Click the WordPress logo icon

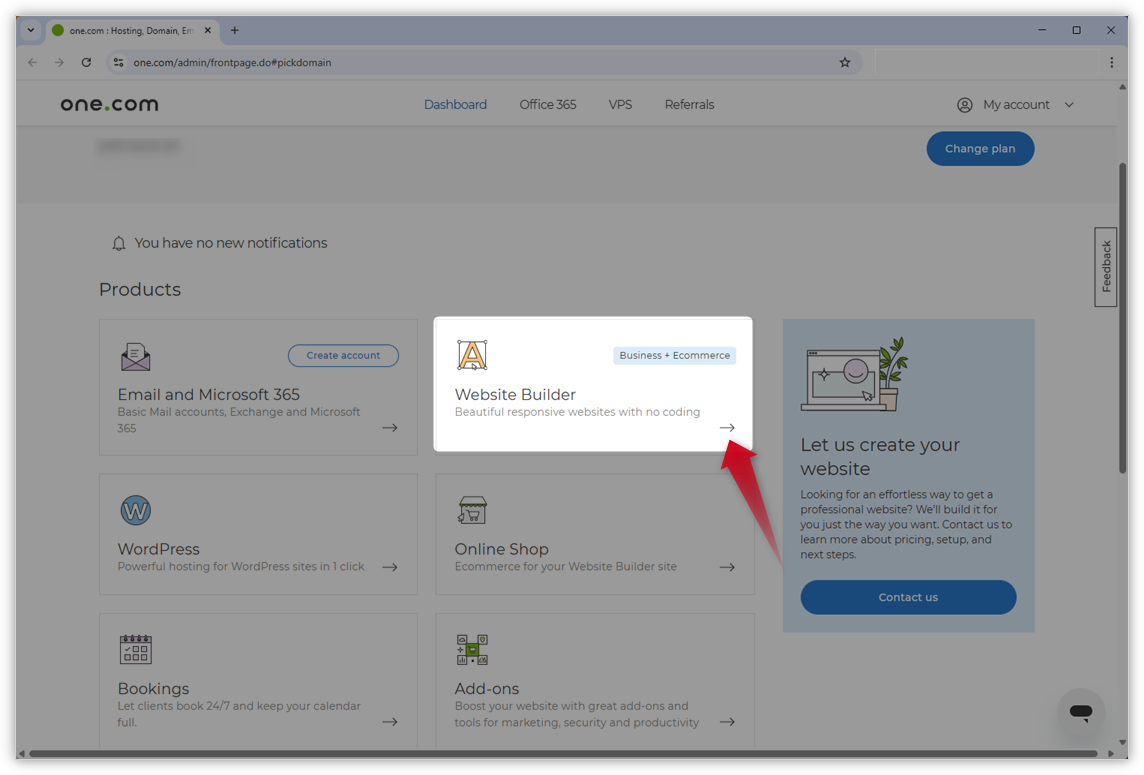(x=135, y=510)
